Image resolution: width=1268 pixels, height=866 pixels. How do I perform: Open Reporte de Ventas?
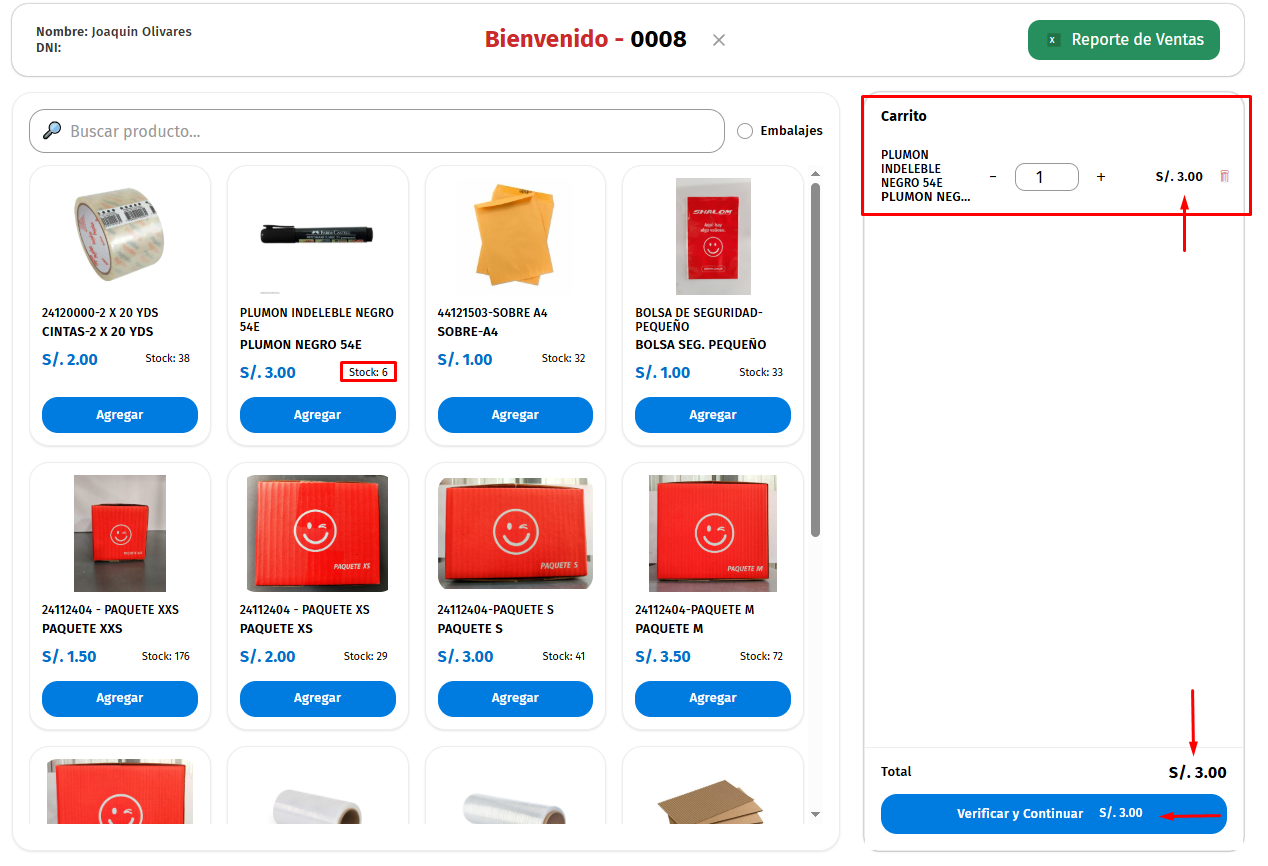[x=1123, y=40]
